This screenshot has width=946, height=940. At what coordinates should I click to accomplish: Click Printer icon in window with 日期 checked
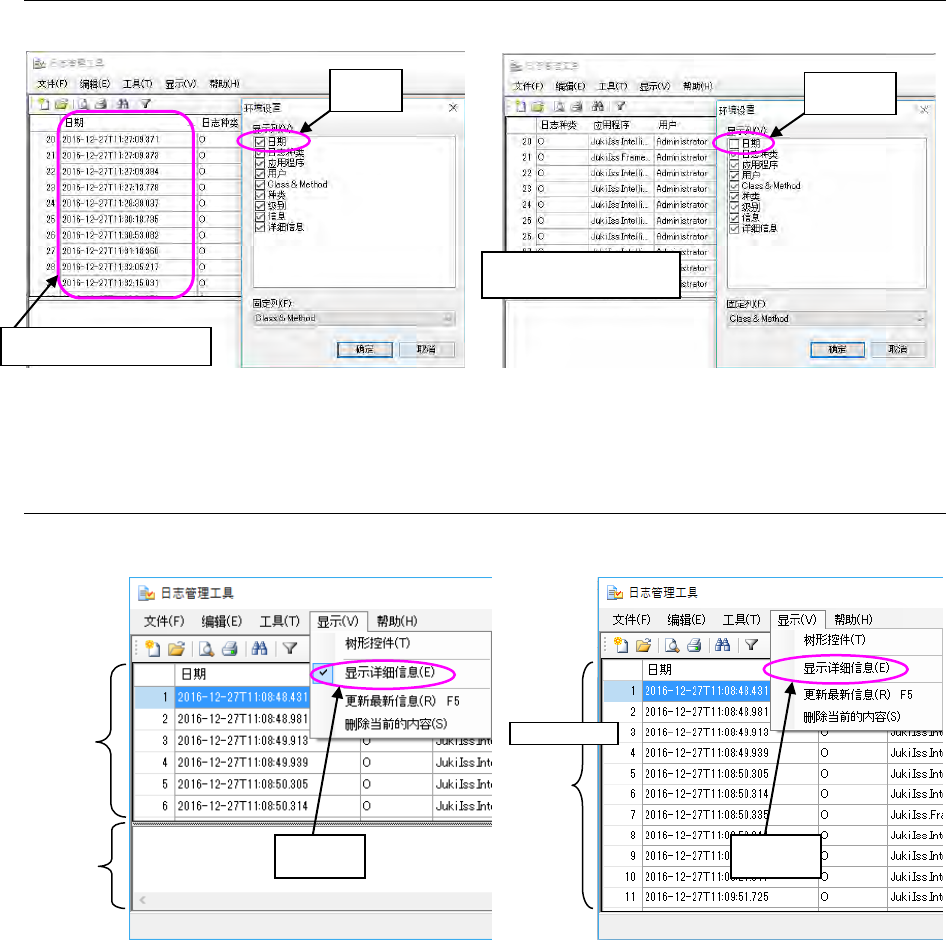101,104
